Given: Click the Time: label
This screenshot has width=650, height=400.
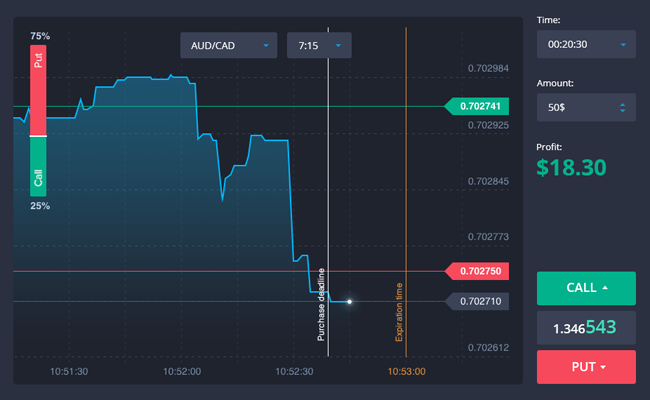Looking at the screenshot, I should click(x=548, y=20).
